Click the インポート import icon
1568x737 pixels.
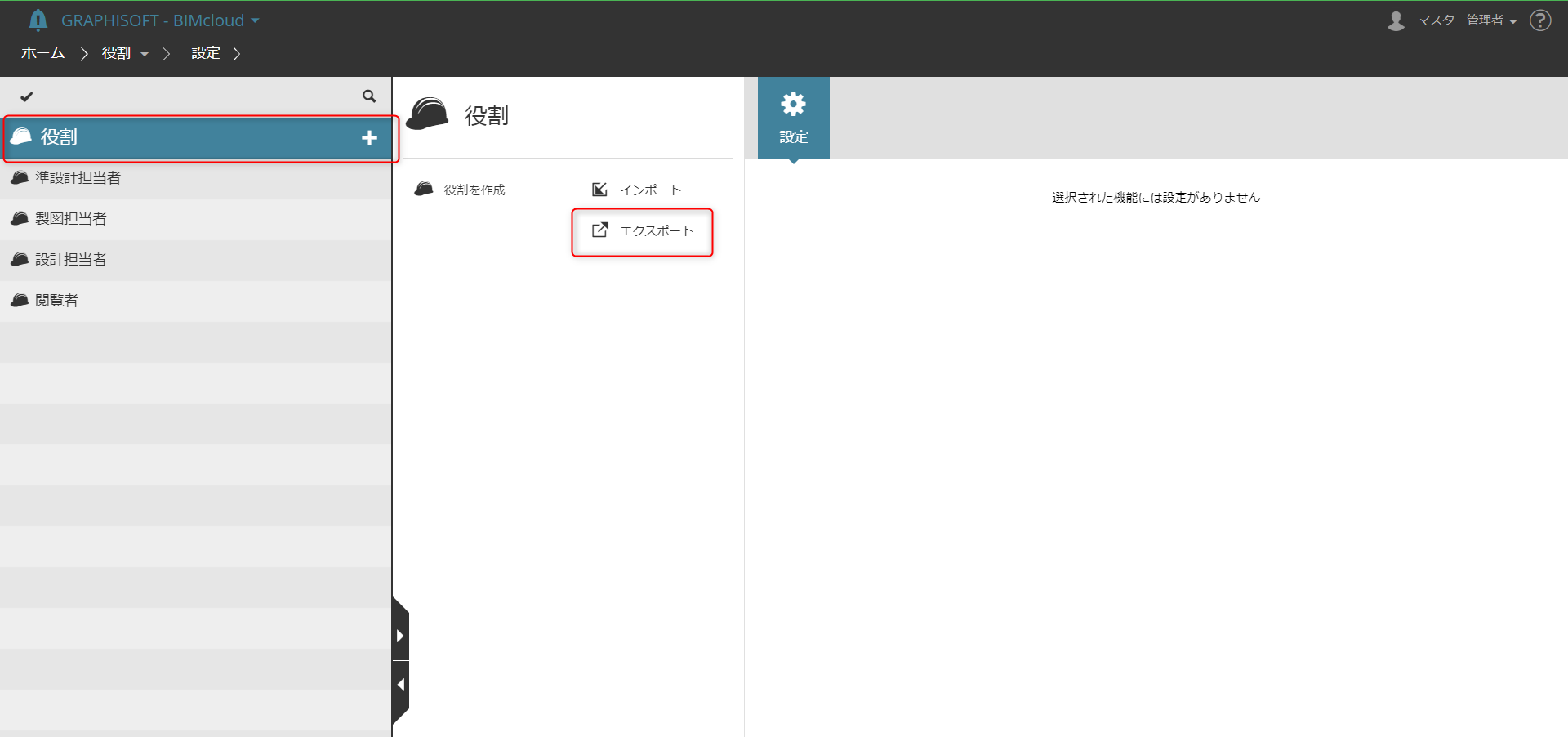[x=599, y=190]
